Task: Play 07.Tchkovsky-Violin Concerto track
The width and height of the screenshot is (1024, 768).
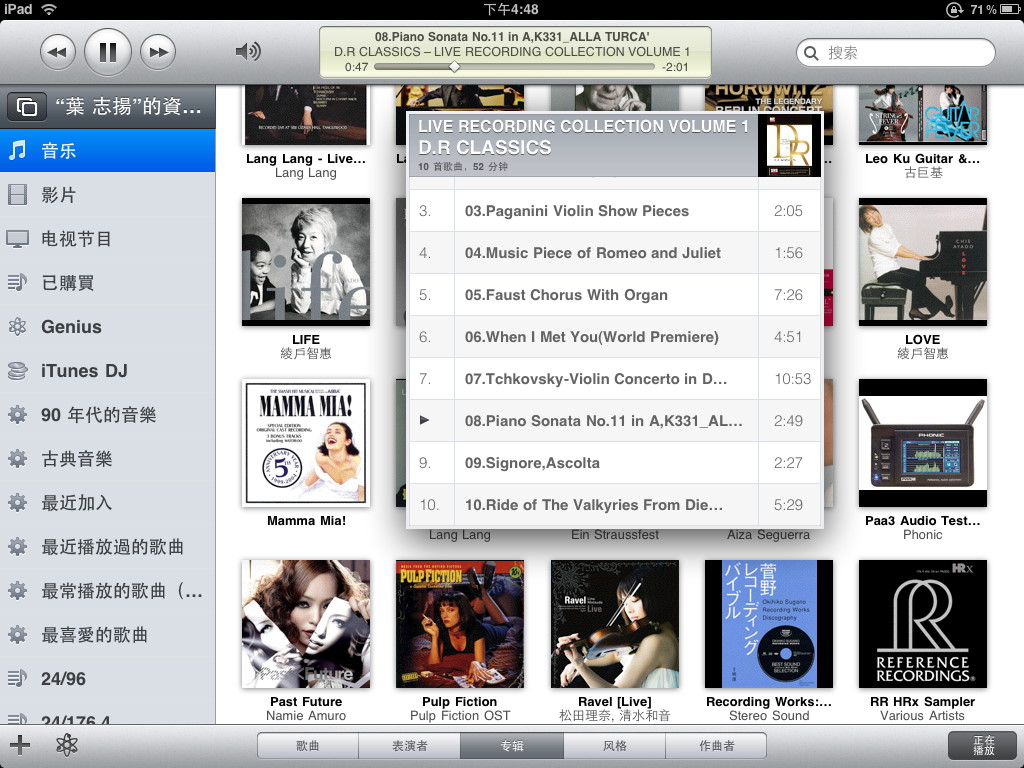Action: click(x=615, y=379)
